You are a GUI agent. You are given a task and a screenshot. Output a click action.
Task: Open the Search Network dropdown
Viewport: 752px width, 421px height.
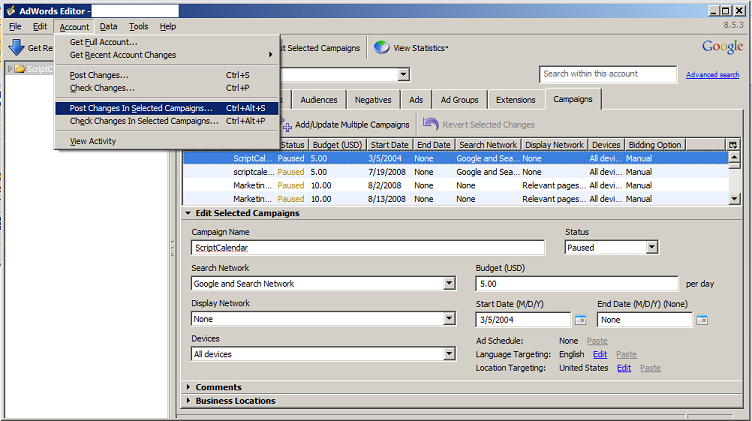point(449,283)
